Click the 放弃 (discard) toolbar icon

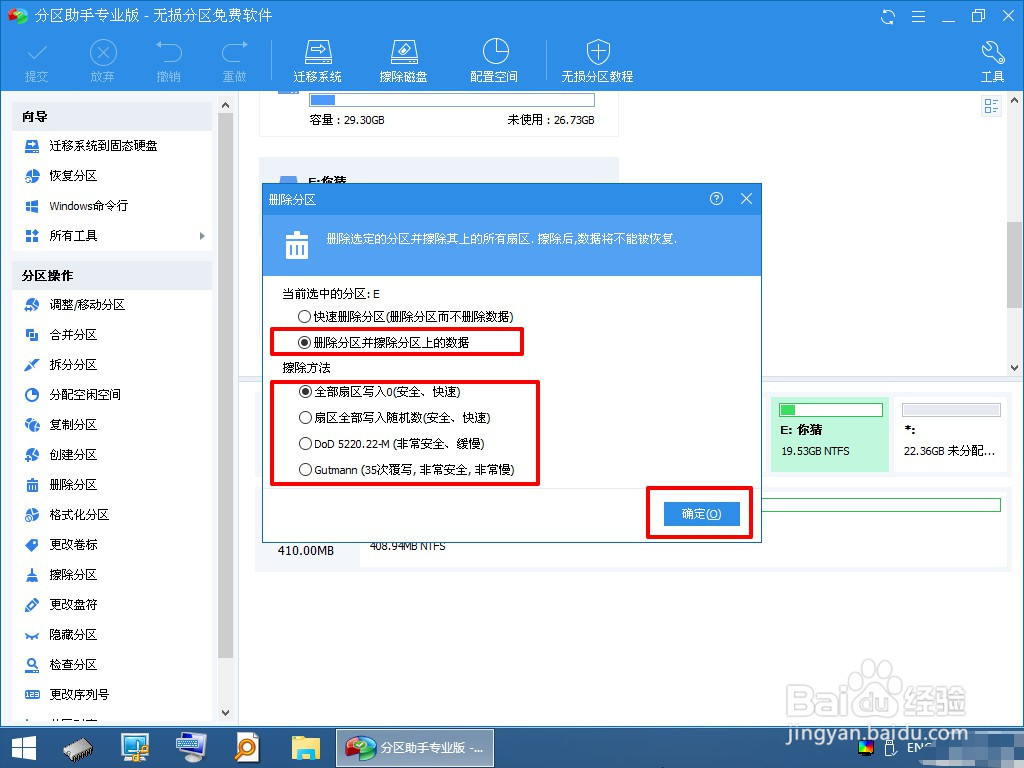coord(103,62)
